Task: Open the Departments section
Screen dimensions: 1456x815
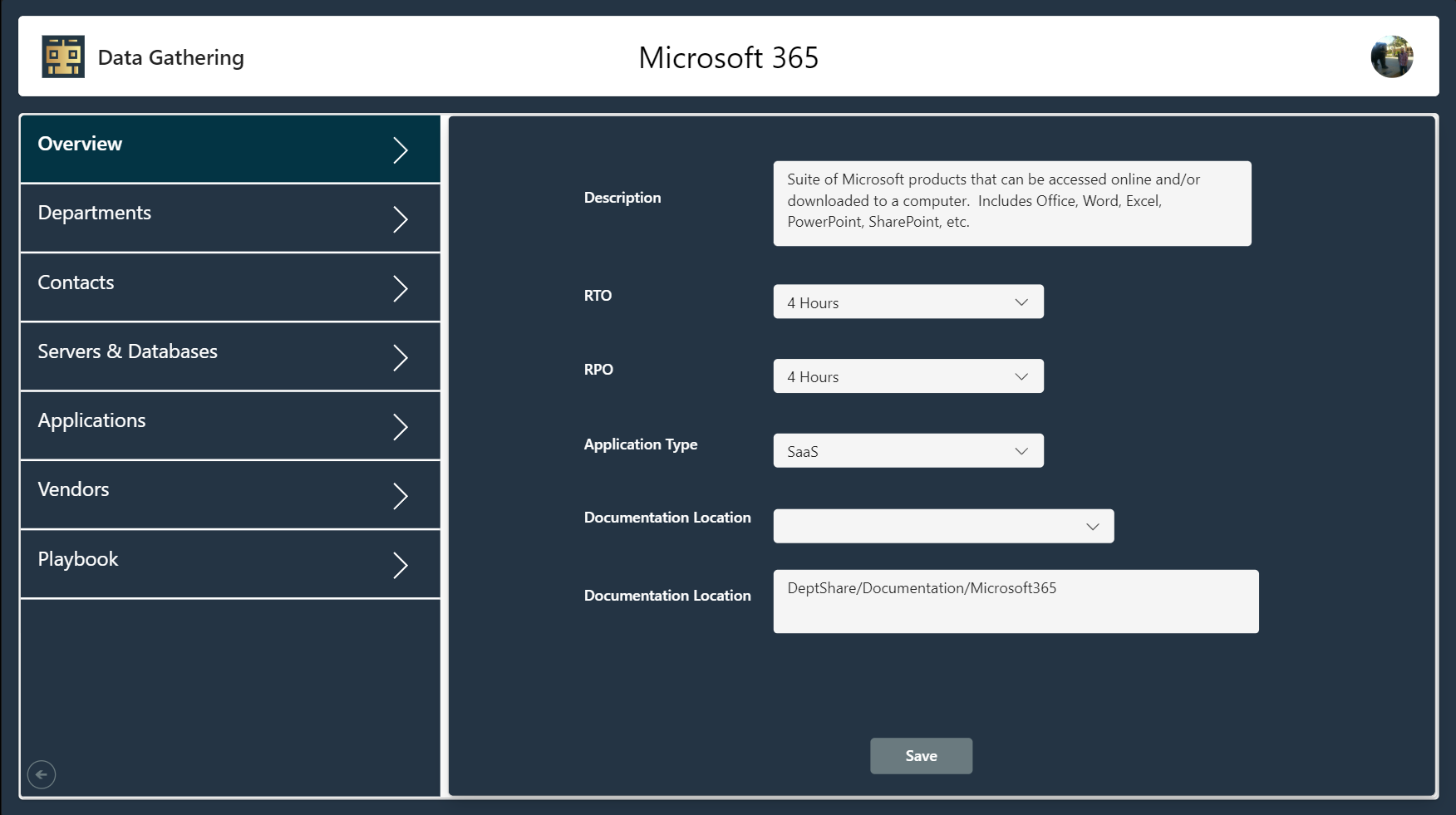Action: tap(230, 218)
